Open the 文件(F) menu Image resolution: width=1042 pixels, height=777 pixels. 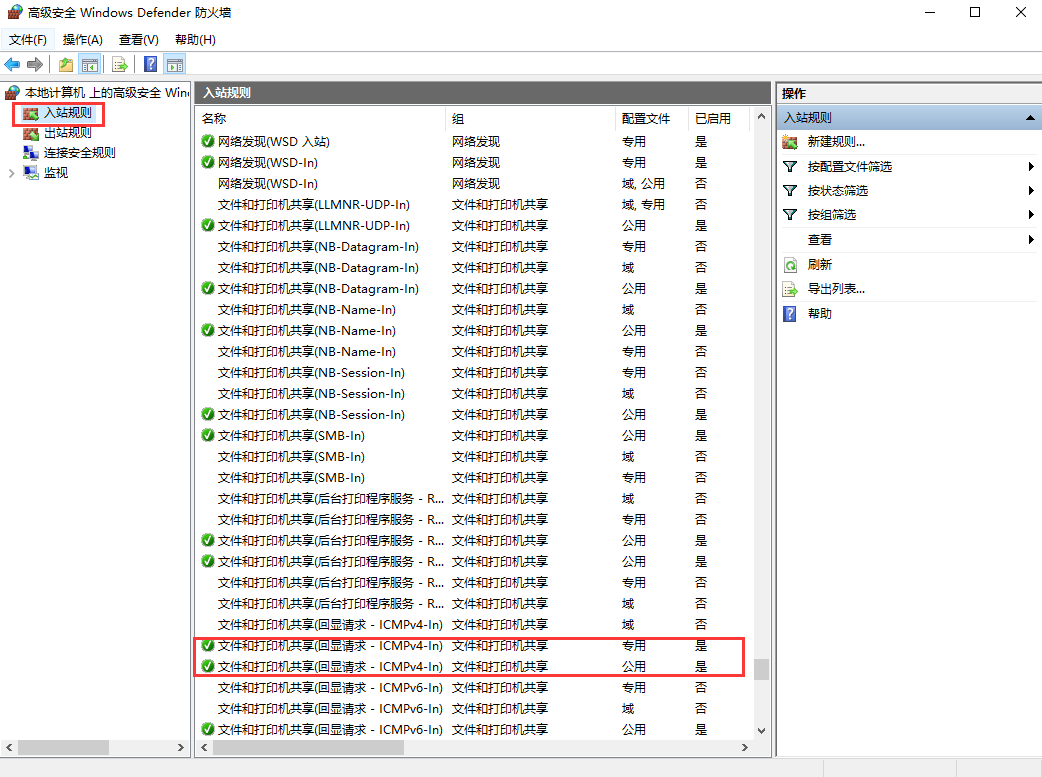pyautogui.click(x=28, y=40)
